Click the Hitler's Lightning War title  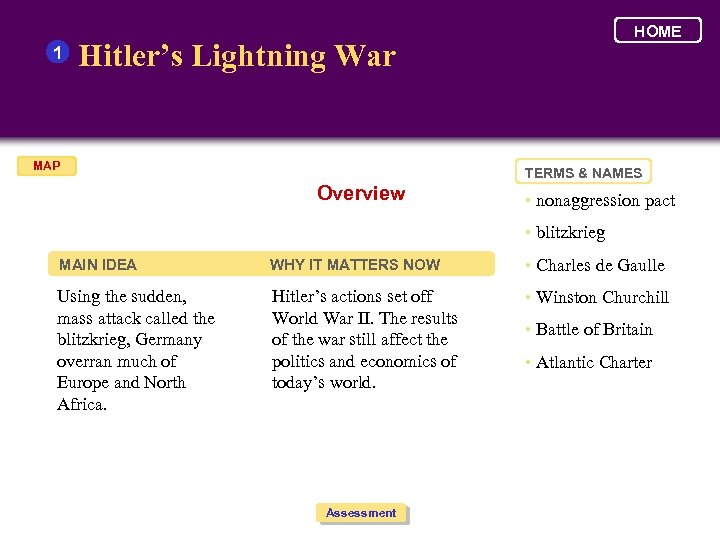click(237, 56)
